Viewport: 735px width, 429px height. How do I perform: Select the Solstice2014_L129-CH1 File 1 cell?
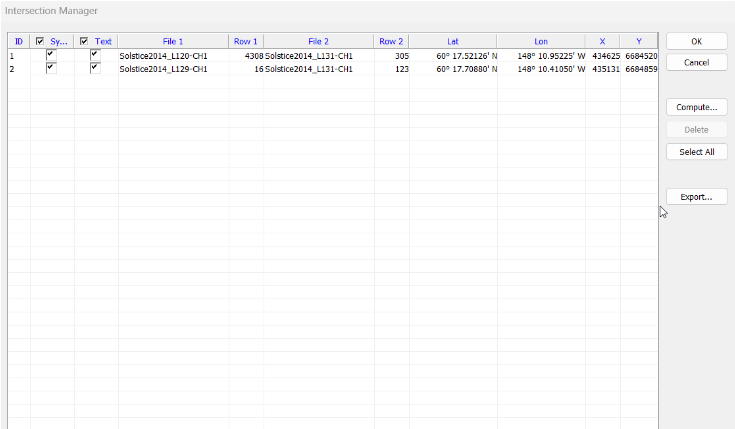[x=173, y=69]
